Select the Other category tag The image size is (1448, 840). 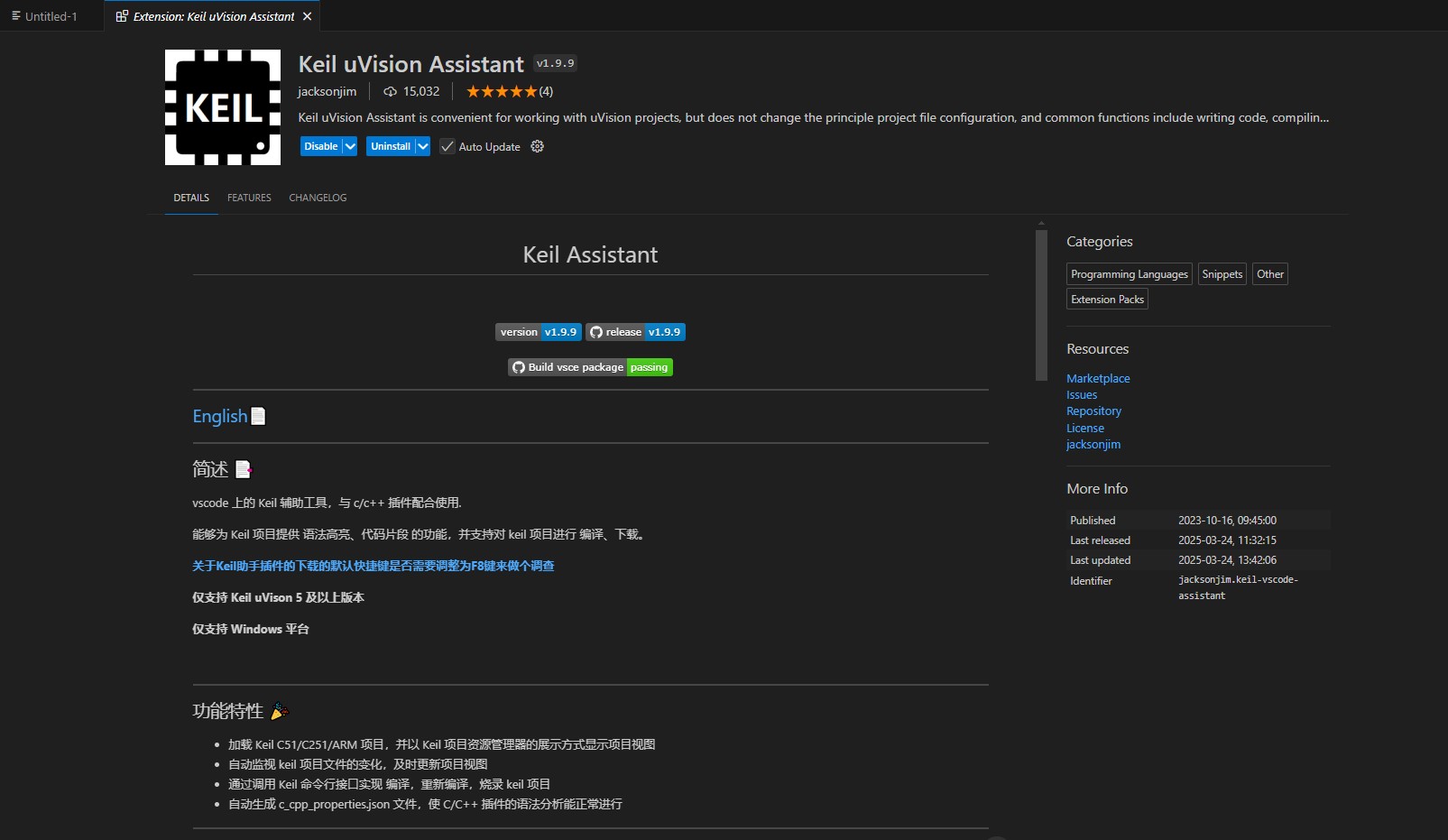coord(1270,274)
